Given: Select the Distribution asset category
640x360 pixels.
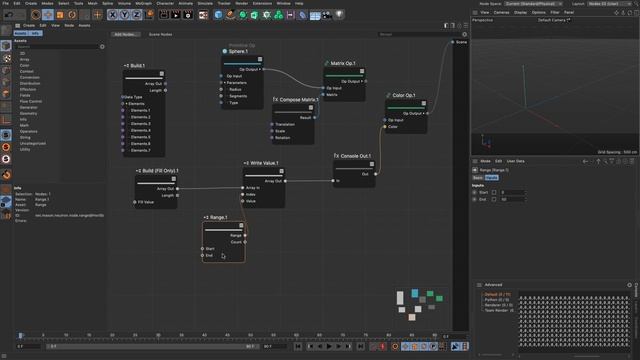Looking at the screenshot, I should point(30,83).
